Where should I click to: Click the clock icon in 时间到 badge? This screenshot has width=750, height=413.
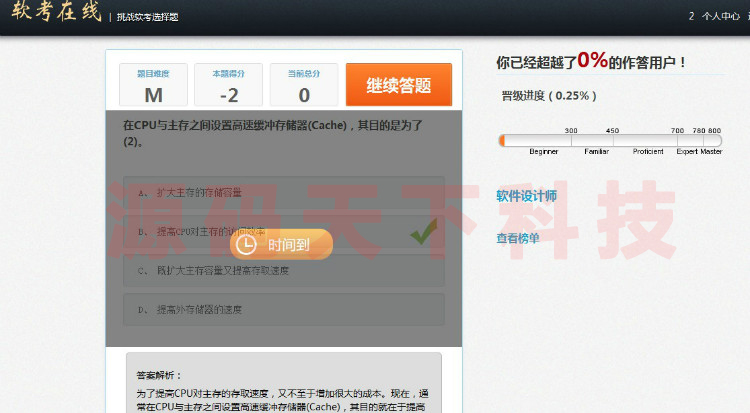pos(246,245)
